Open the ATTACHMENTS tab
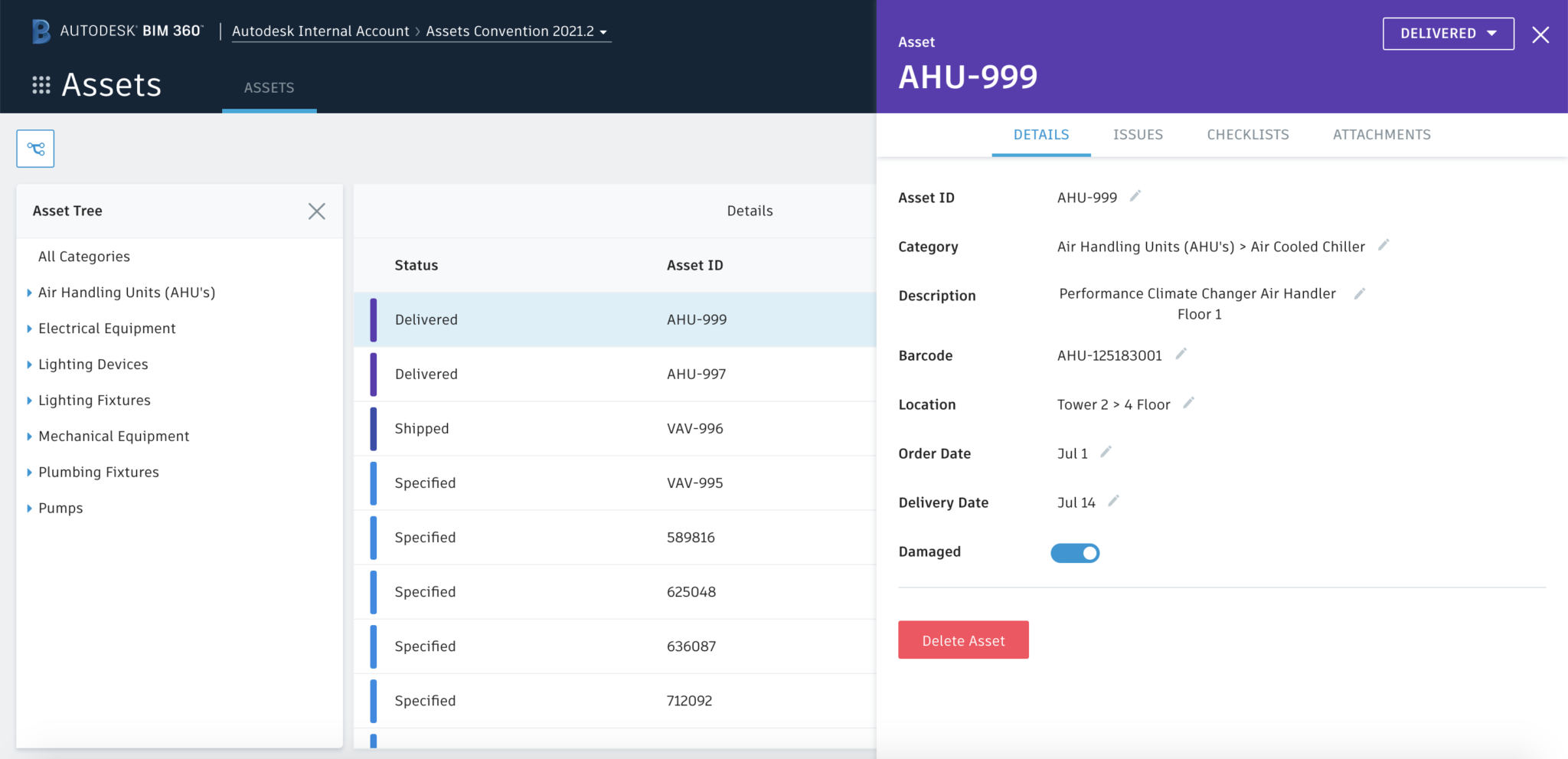The height and width of the screenshot is (759, 1568). click(x=1381, y=134)
